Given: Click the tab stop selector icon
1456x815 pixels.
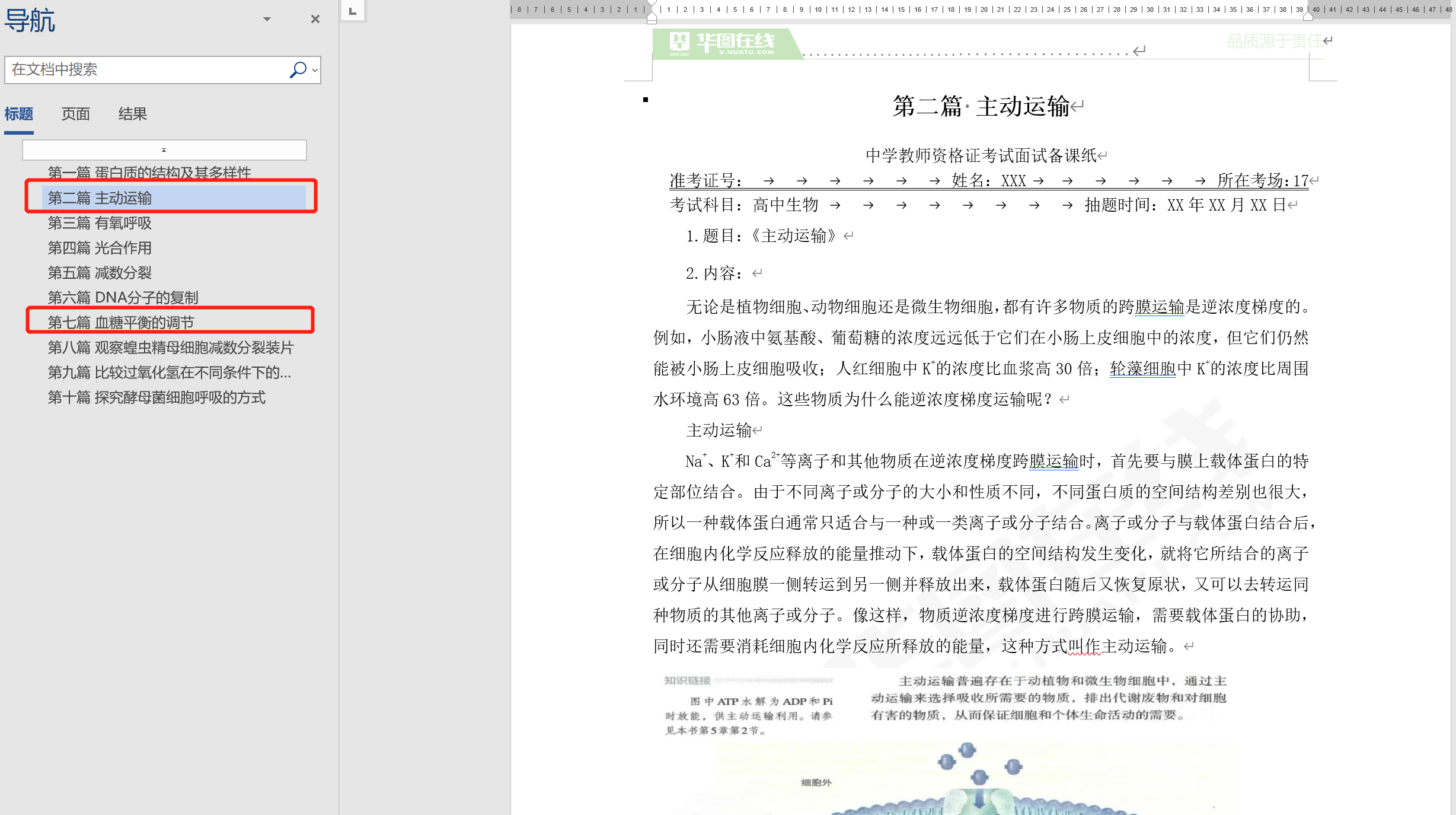Looking at the screenshot, I should pos(353,11).
